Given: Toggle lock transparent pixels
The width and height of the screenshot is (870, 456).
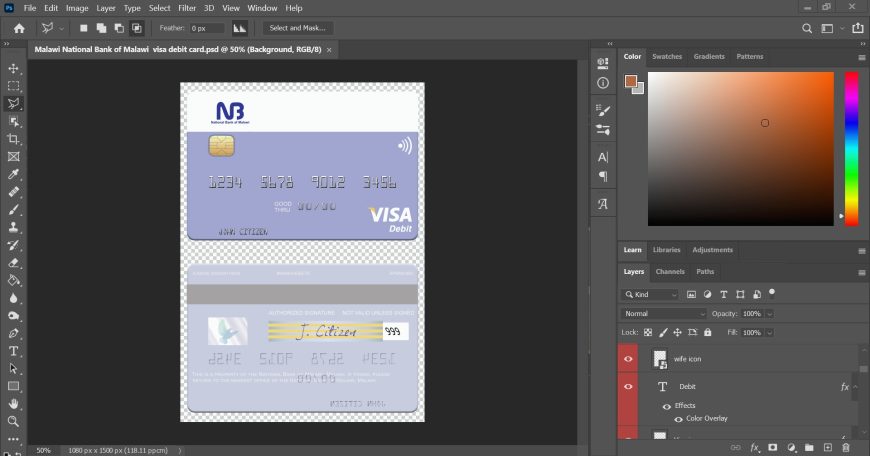Looking at the screenshot, I should (x=648, y=332).
